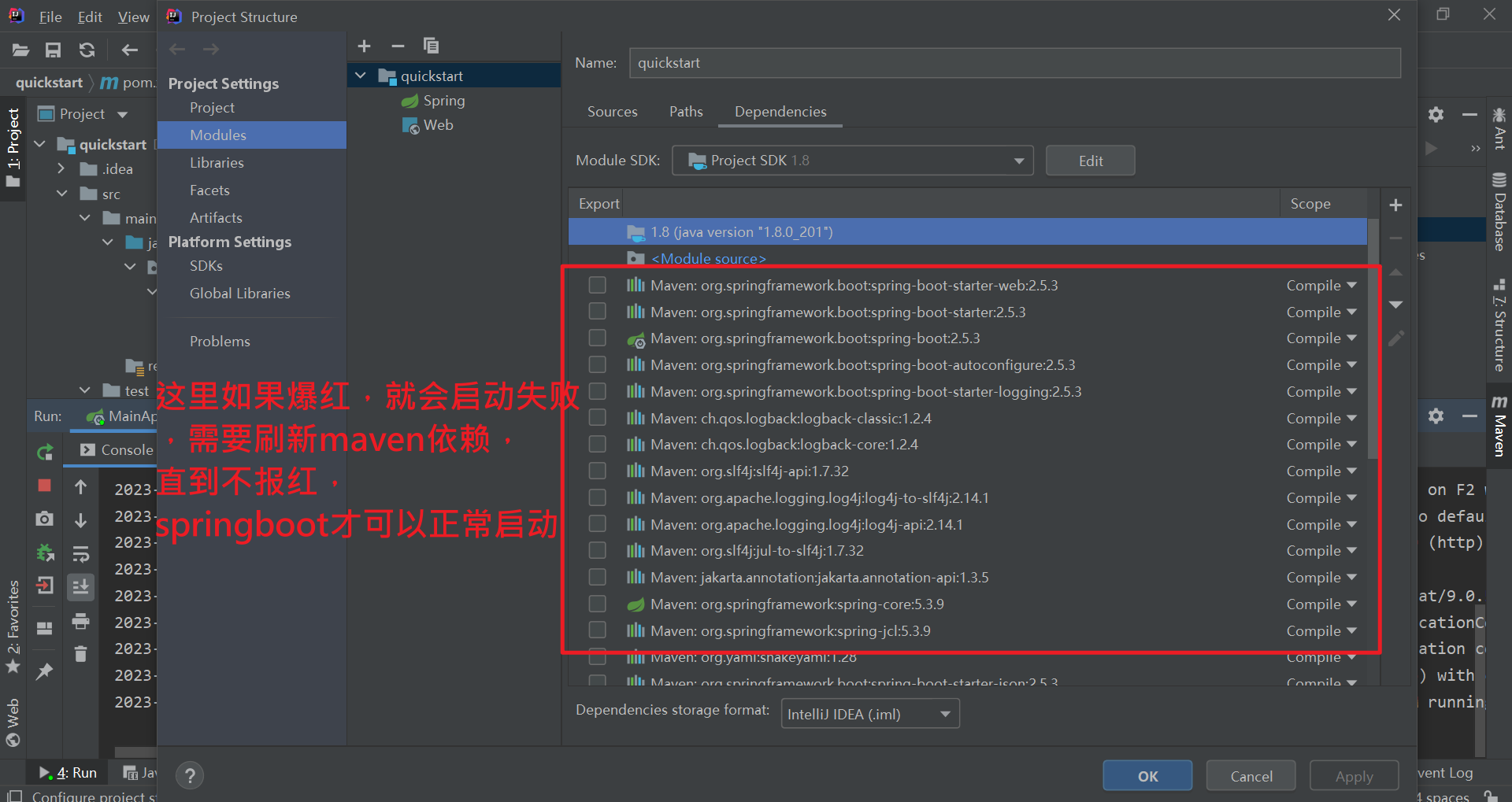Viewport: 1512px width, 802px height.
Task: Click the Soft-Wrap console output icon
Action: [81, 553]
